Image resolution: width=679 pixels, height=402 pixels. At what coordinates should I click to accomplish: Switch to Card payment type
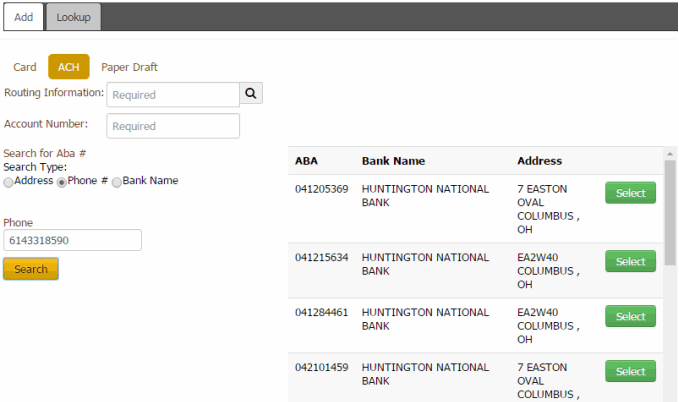click(25, 67)
